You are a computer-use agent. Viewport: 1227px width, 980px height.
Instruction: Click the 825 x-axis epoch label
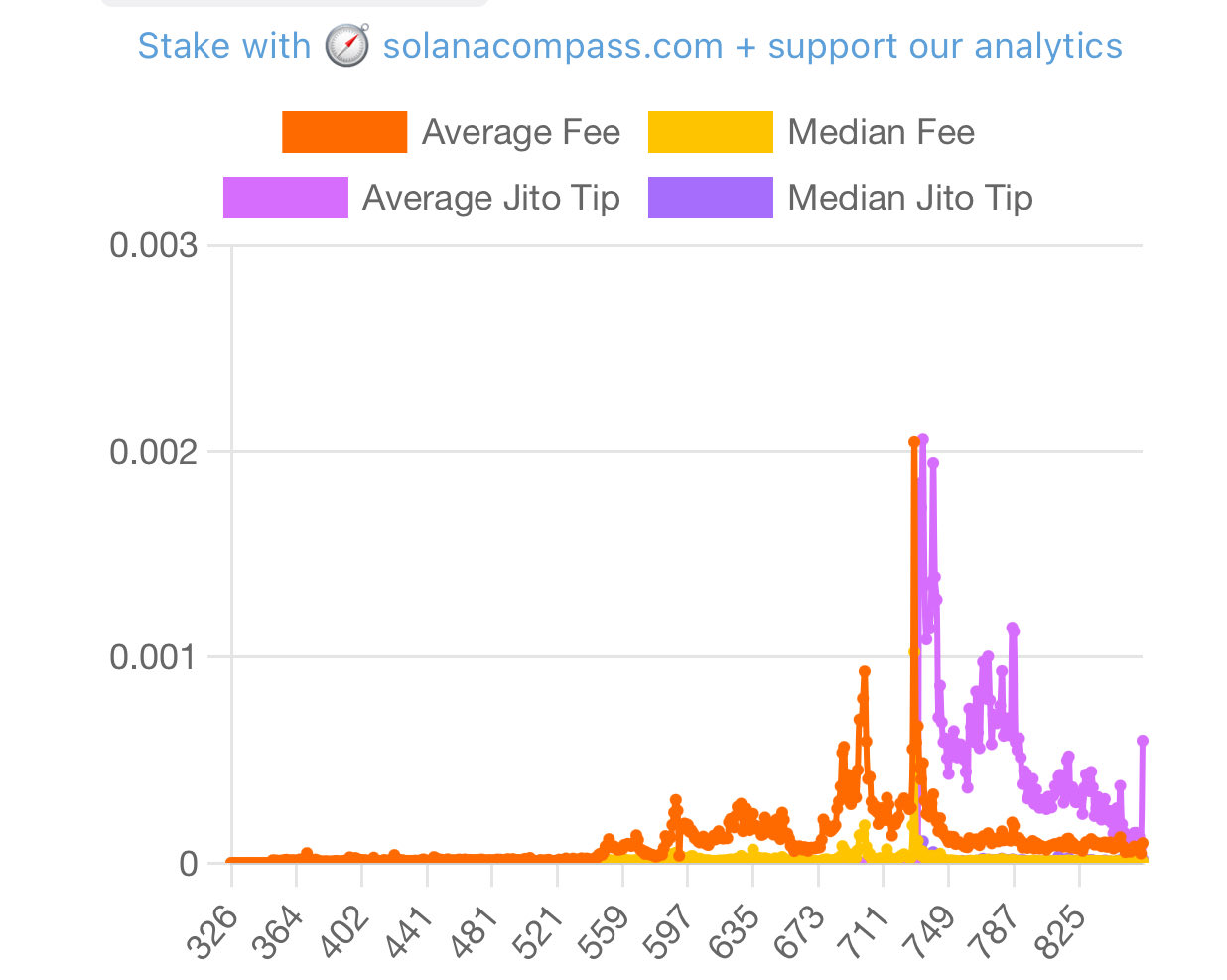(1060, 932)
